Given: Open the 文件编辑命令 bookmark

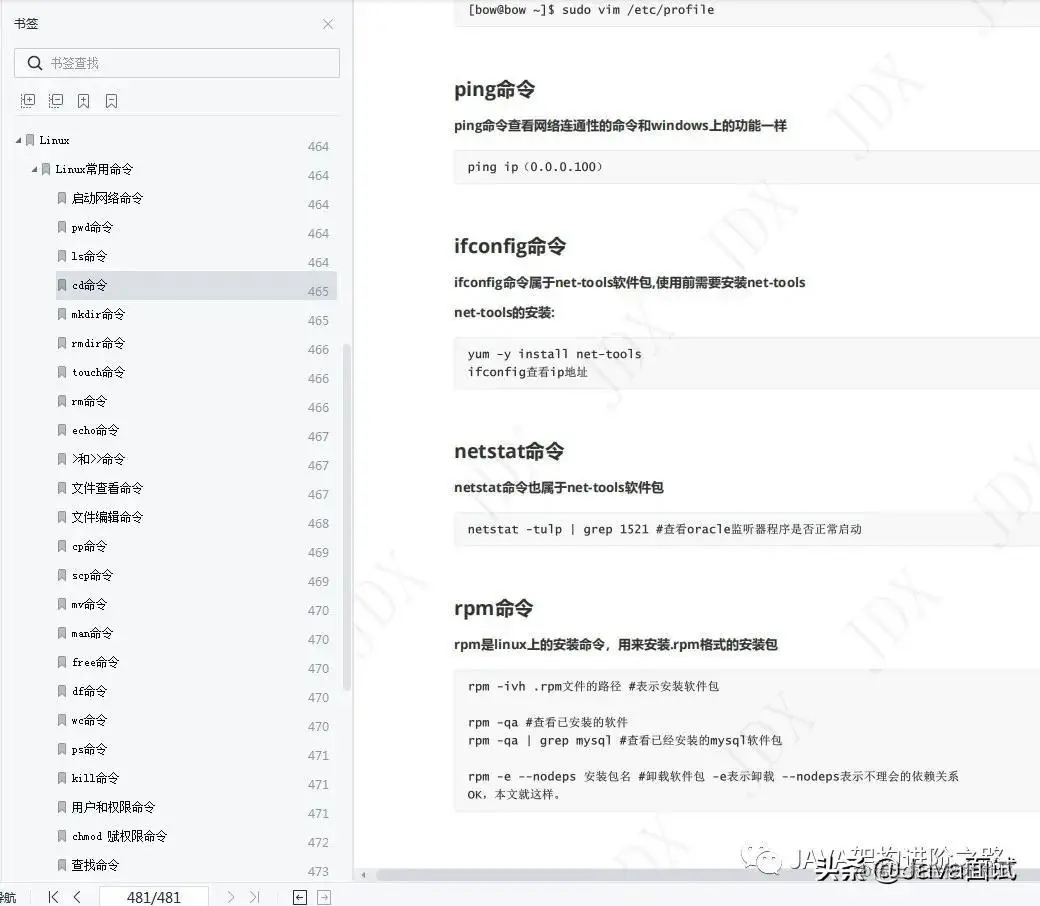Looking at the screenshot, I should click(x=107, y=517).
